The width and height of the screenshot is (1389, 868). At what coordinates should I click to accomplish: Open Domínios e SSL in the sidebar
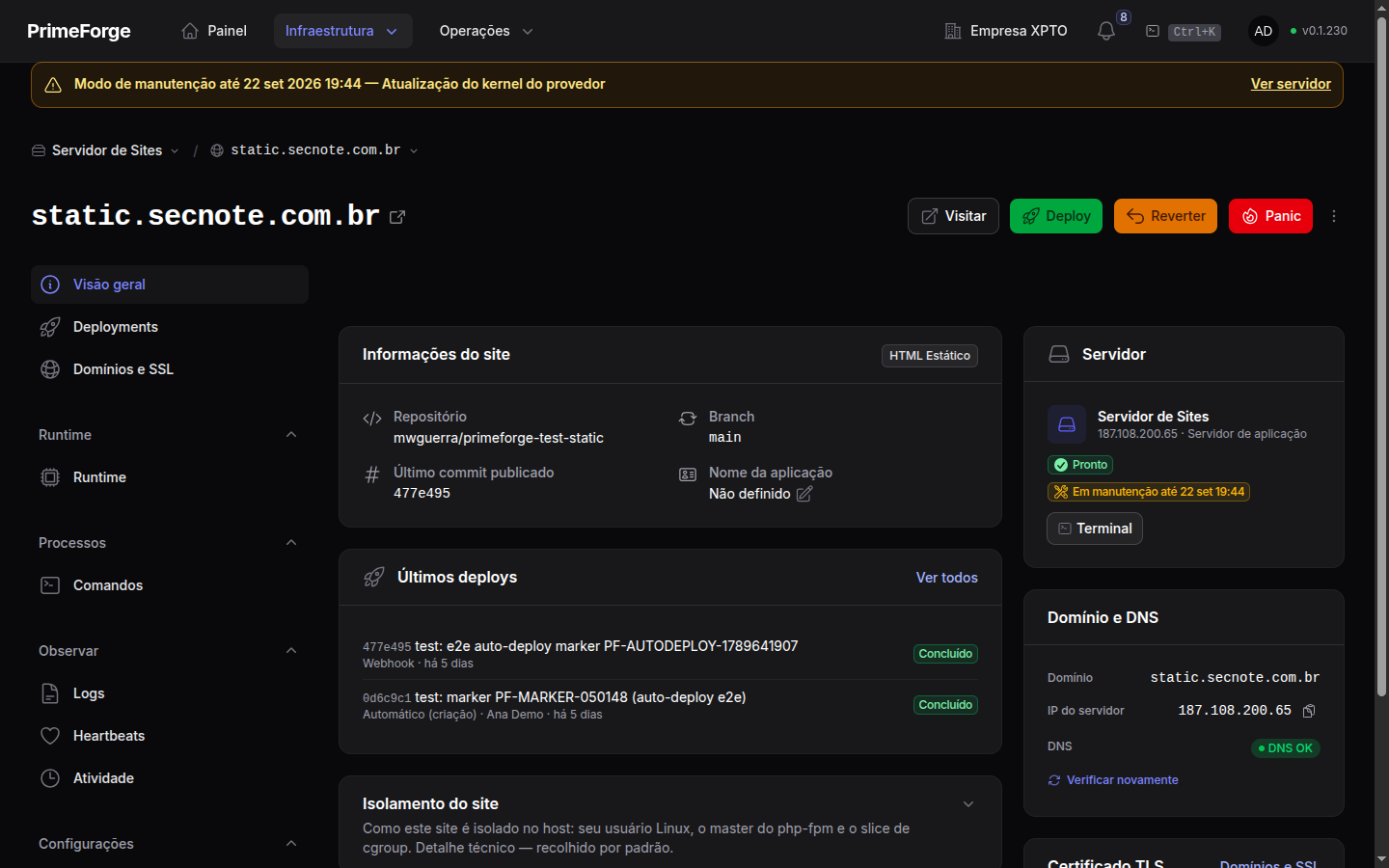coord(170,369)
